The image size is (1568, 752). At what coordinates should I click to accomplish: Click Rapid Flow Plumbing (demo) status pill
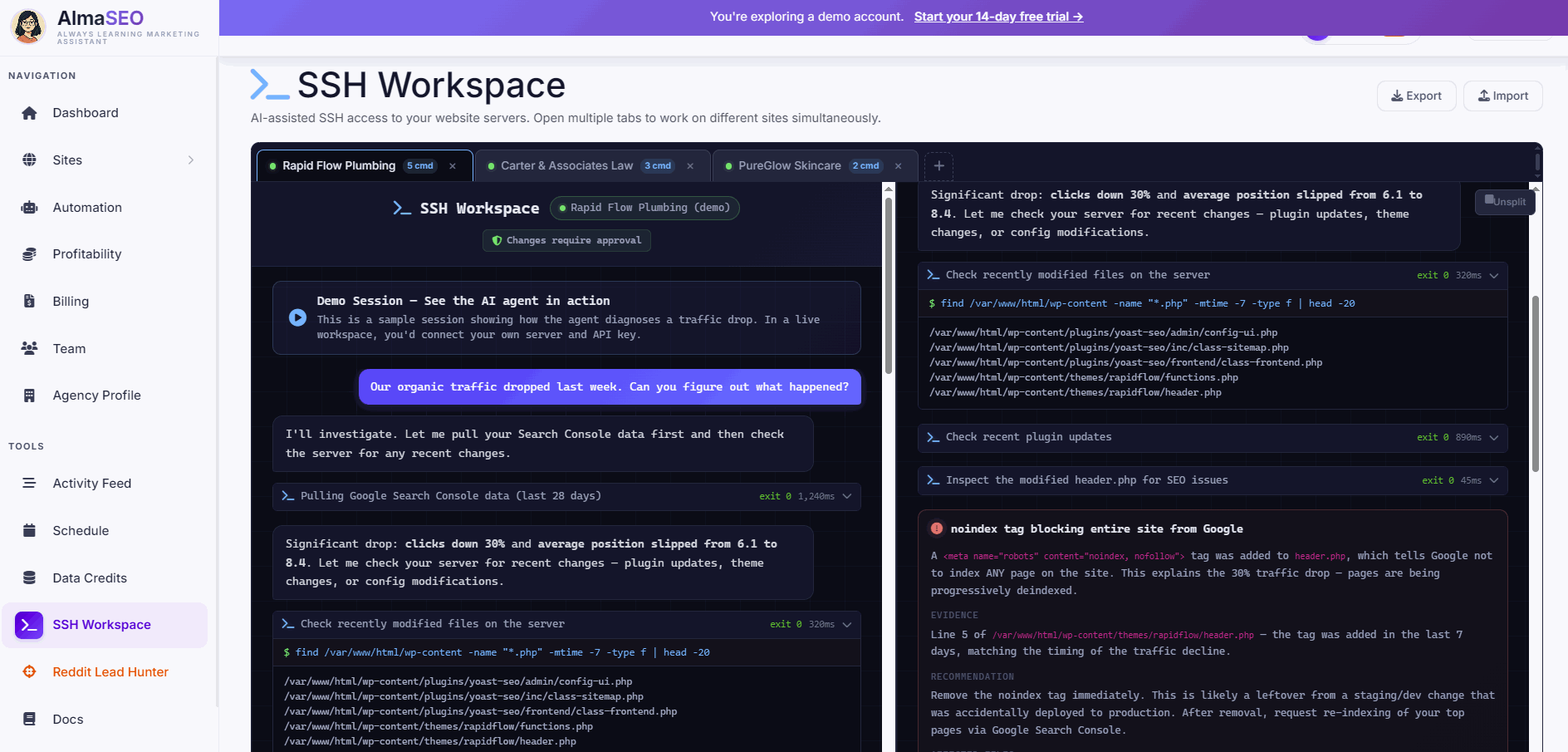(644, 208)
